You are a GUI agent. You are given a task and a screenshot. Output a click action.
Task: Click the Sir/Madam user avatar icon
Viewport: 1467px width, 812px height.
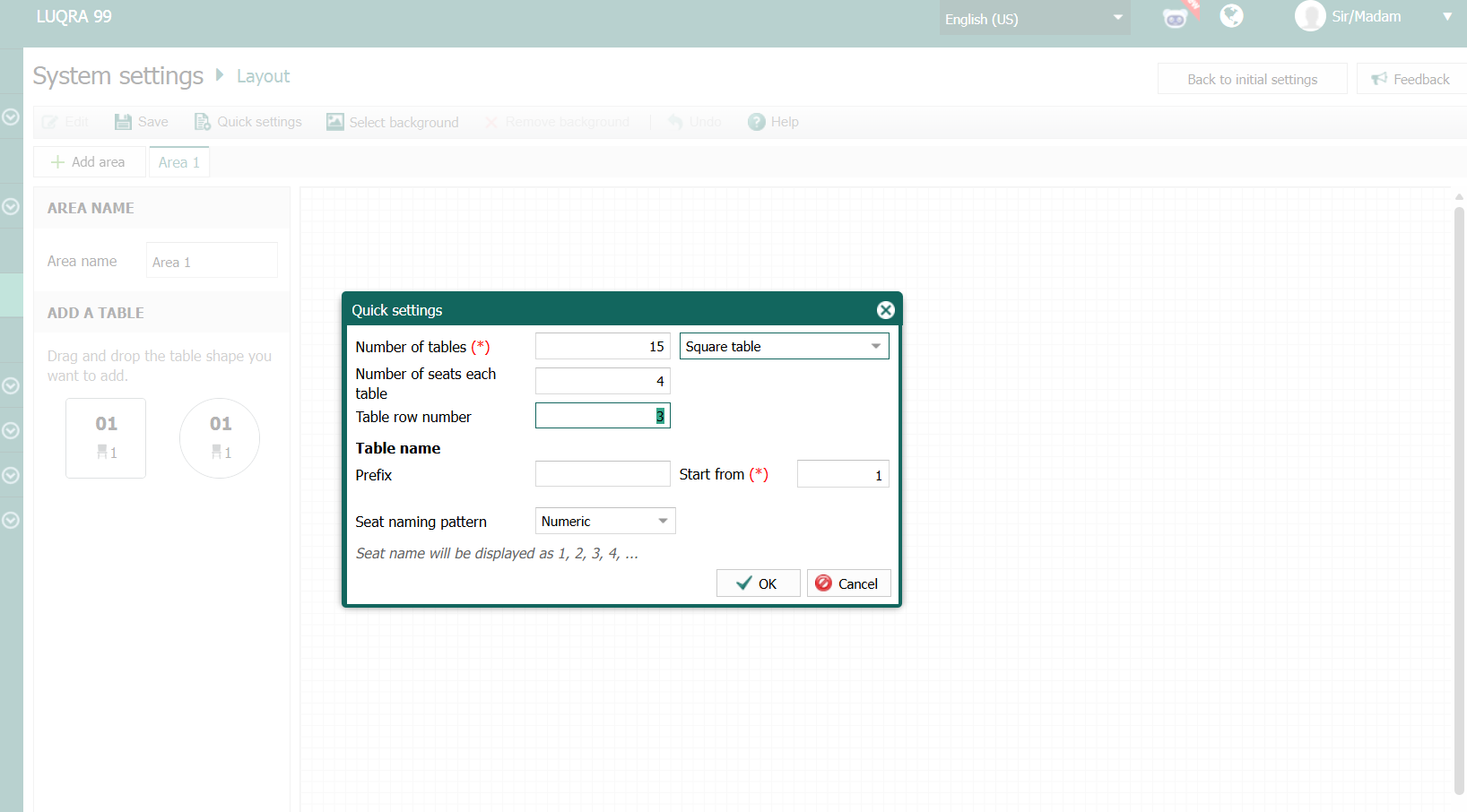1310,16
